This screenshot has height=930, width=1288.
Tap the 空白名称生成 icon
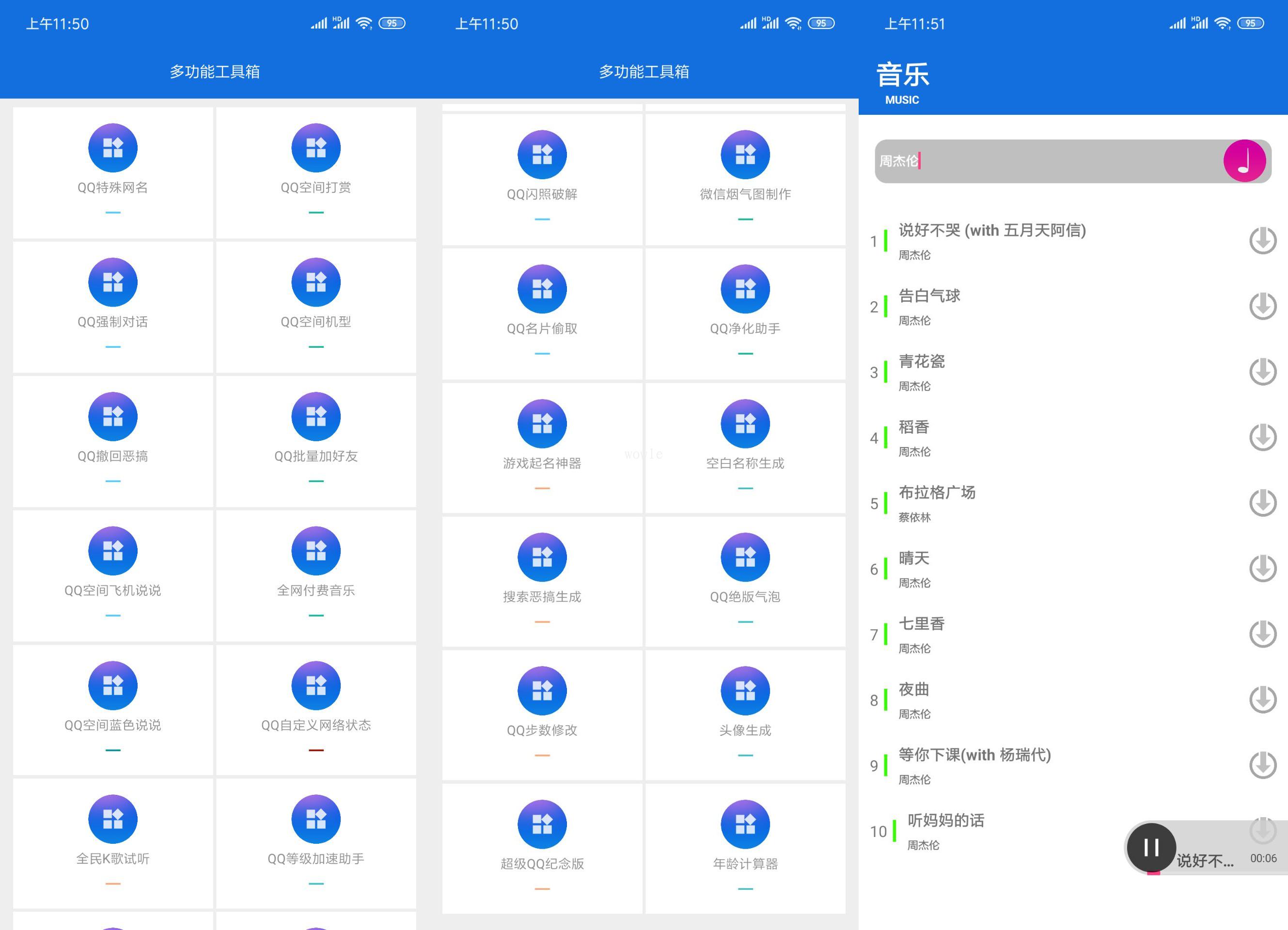(x=745, y=423)
